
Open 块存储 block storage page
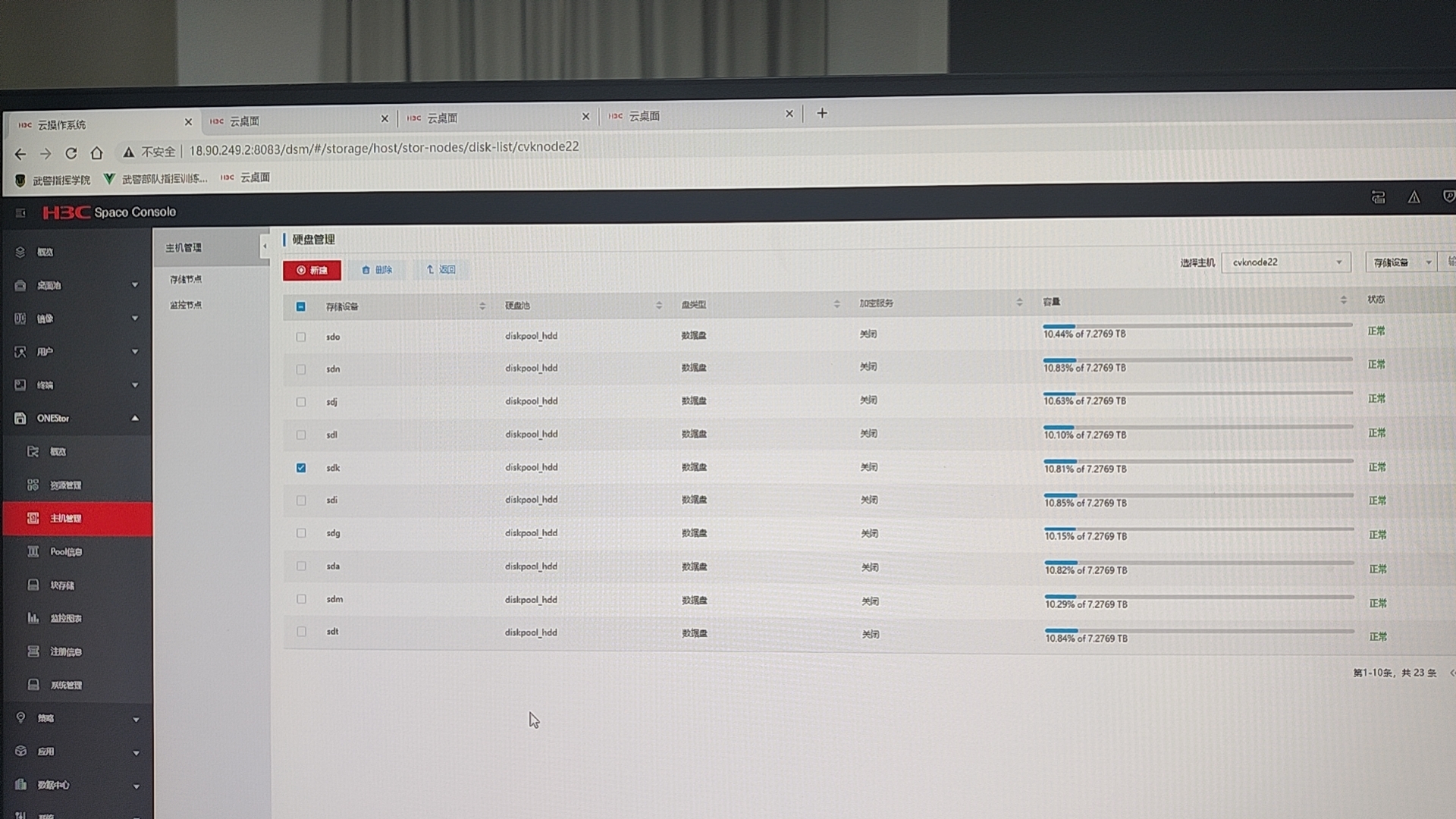coord(62,585)
